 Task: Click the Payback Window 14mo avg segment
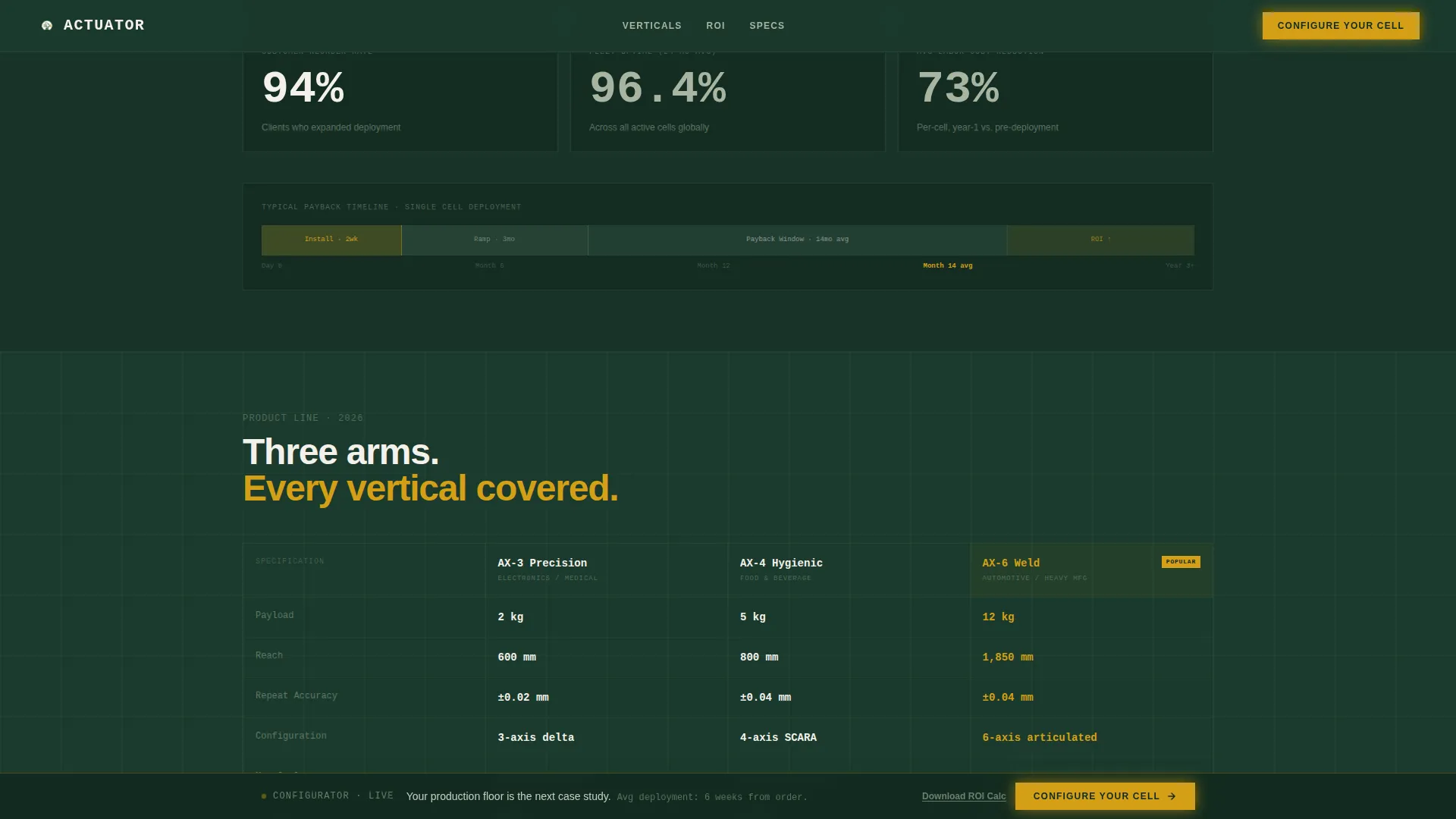pos(797,240)
